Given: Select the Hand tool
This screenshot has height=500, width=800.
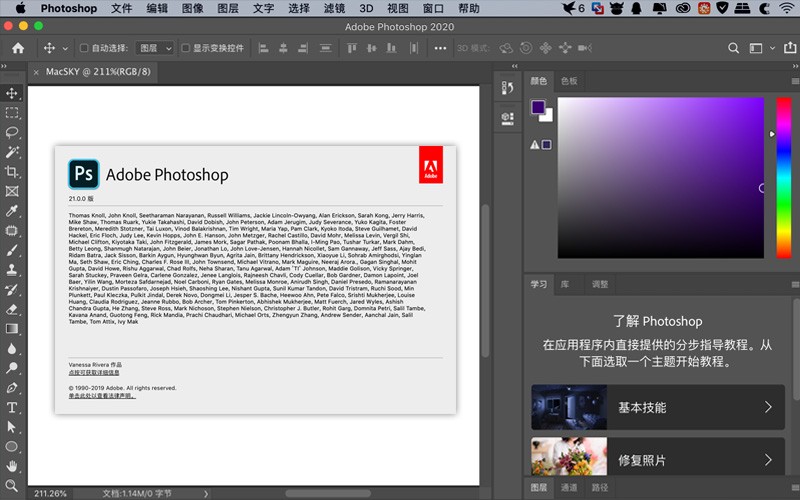Looking at the screenshot, I should click(12, 466).
